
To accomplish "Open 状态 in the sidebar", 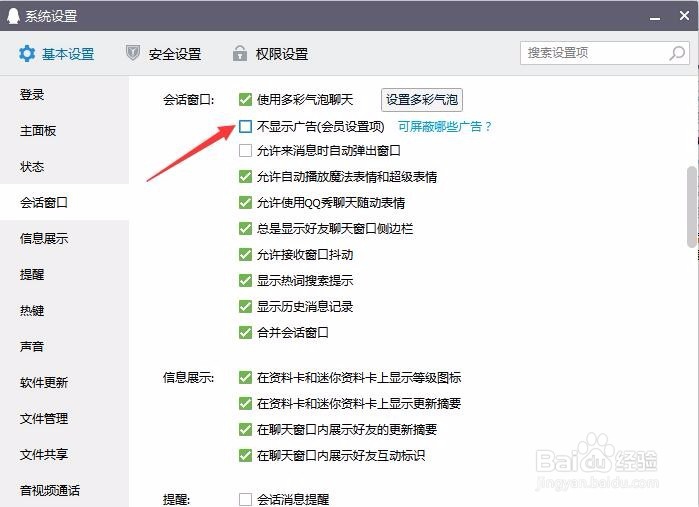I will pos(65,167).
